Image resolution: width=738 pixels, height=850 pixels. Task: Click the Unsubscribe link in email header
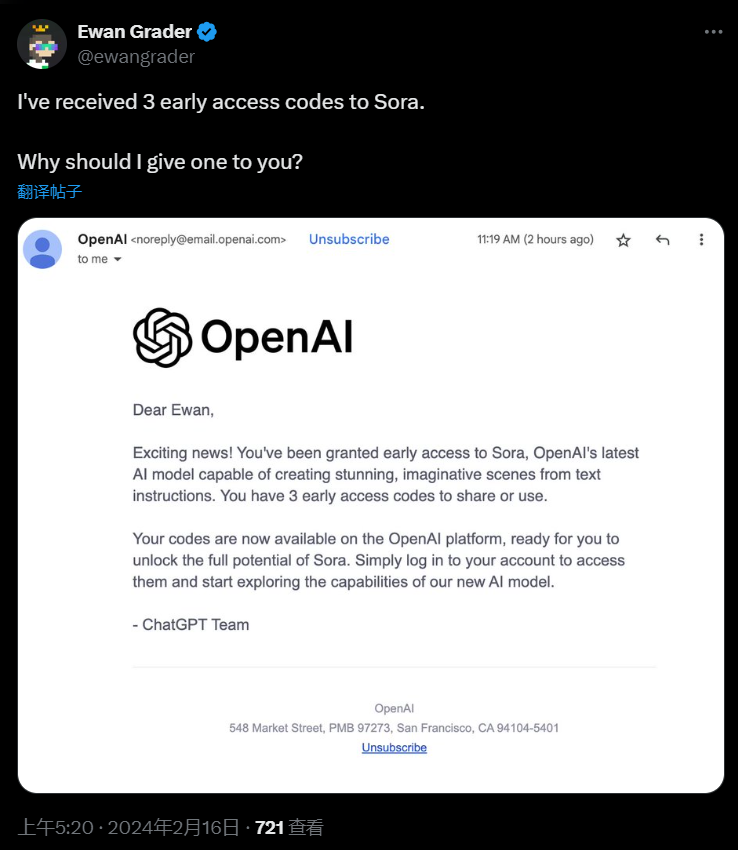coord(349,239)
